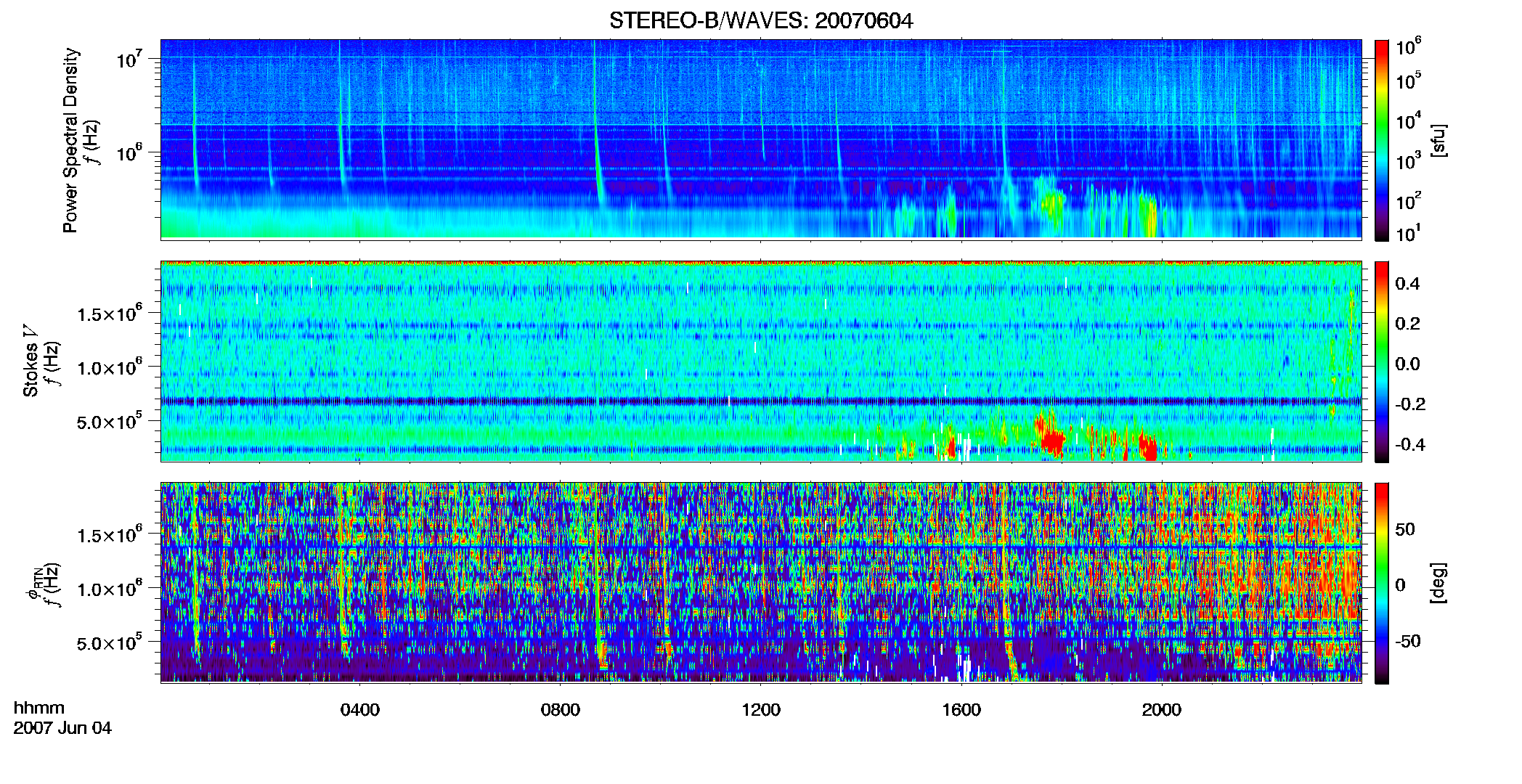Viewport: 1522px width, 784px height.
Task: Click the -0.4 tick on the Stokes V colorbar
Action: pos(1411,444)
